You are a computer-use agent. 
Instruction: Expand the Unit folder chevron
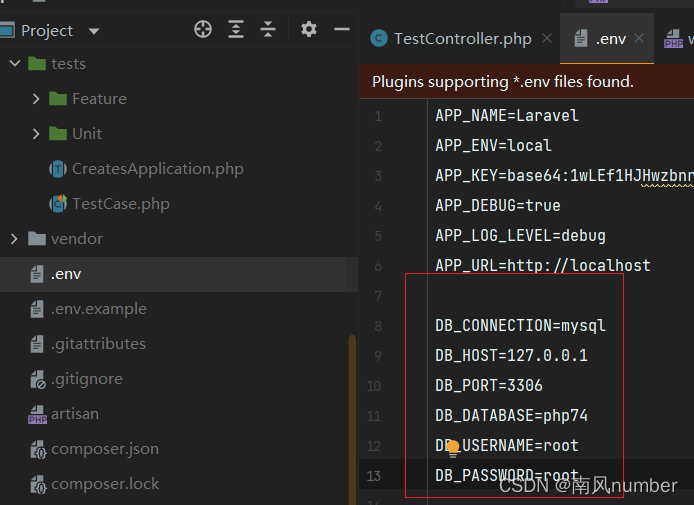tap(36, 134)
